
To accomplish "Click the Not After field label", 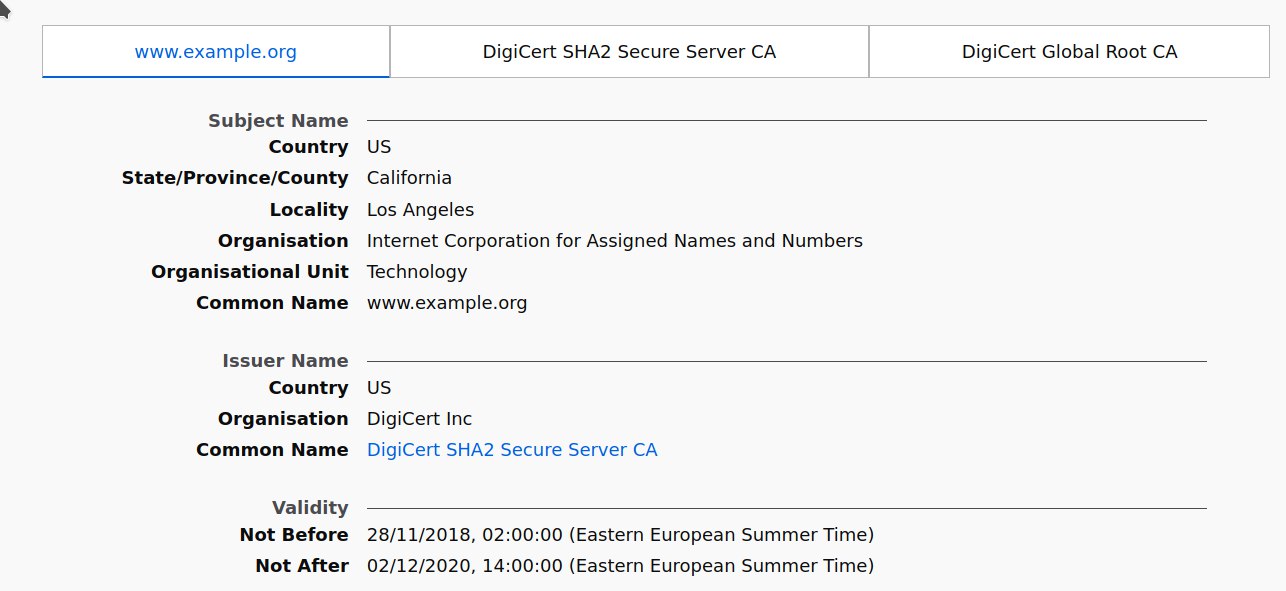I will [302, 566].
